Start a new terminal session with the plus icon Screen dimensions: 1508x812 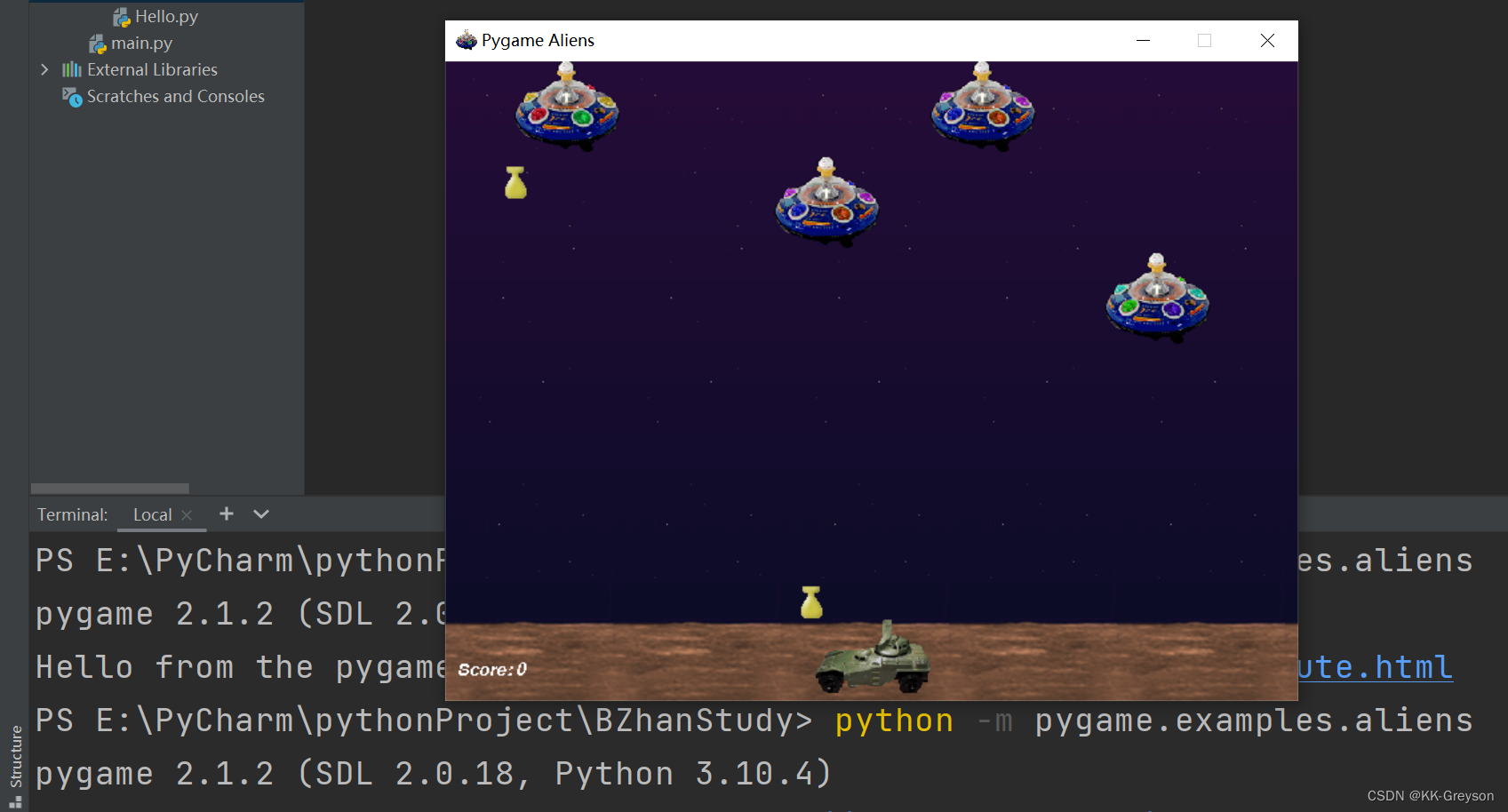(226, 513)
